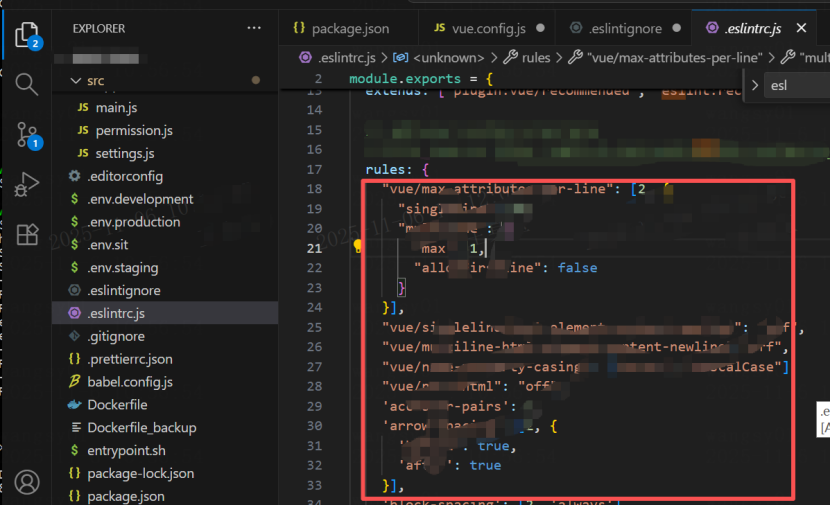Image resolution: width=830 pixels, height=506 pixels.
Task: Open .gitignore file
Action: tap(115, 336)
